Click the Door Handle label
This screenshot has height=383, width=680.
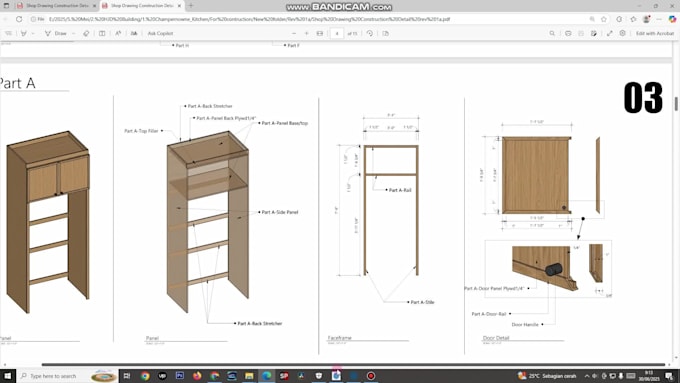click(x=525, y=324)
